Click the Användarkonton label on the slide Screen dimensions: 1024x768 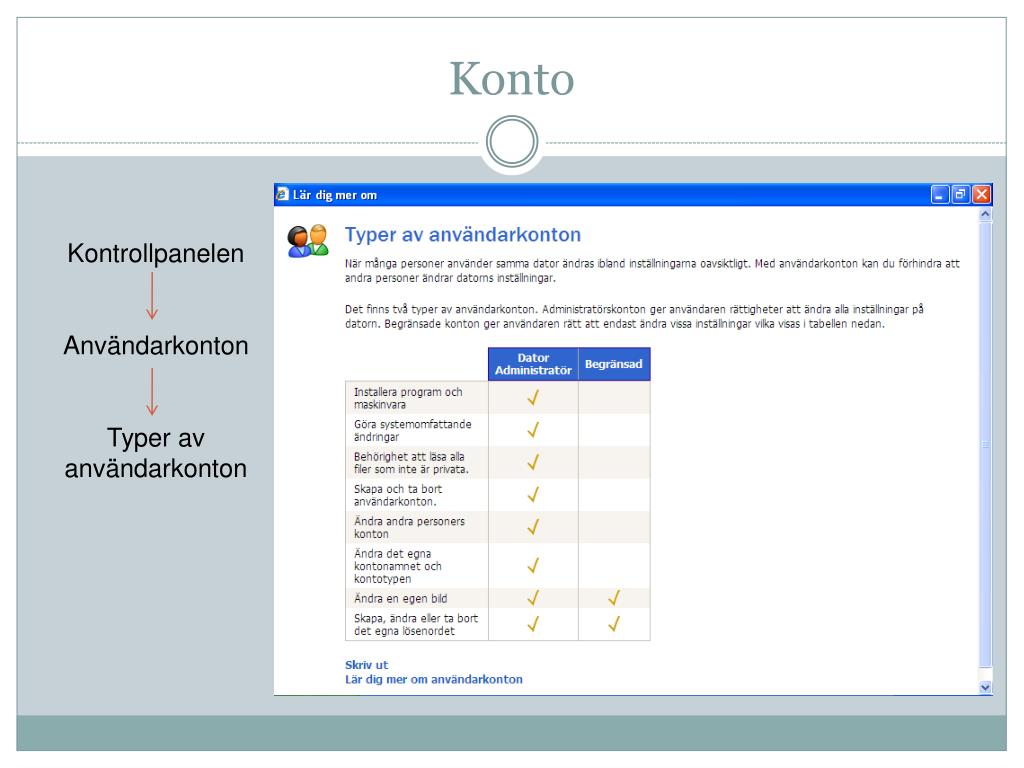pyautogui.click(x=155, y=345)
